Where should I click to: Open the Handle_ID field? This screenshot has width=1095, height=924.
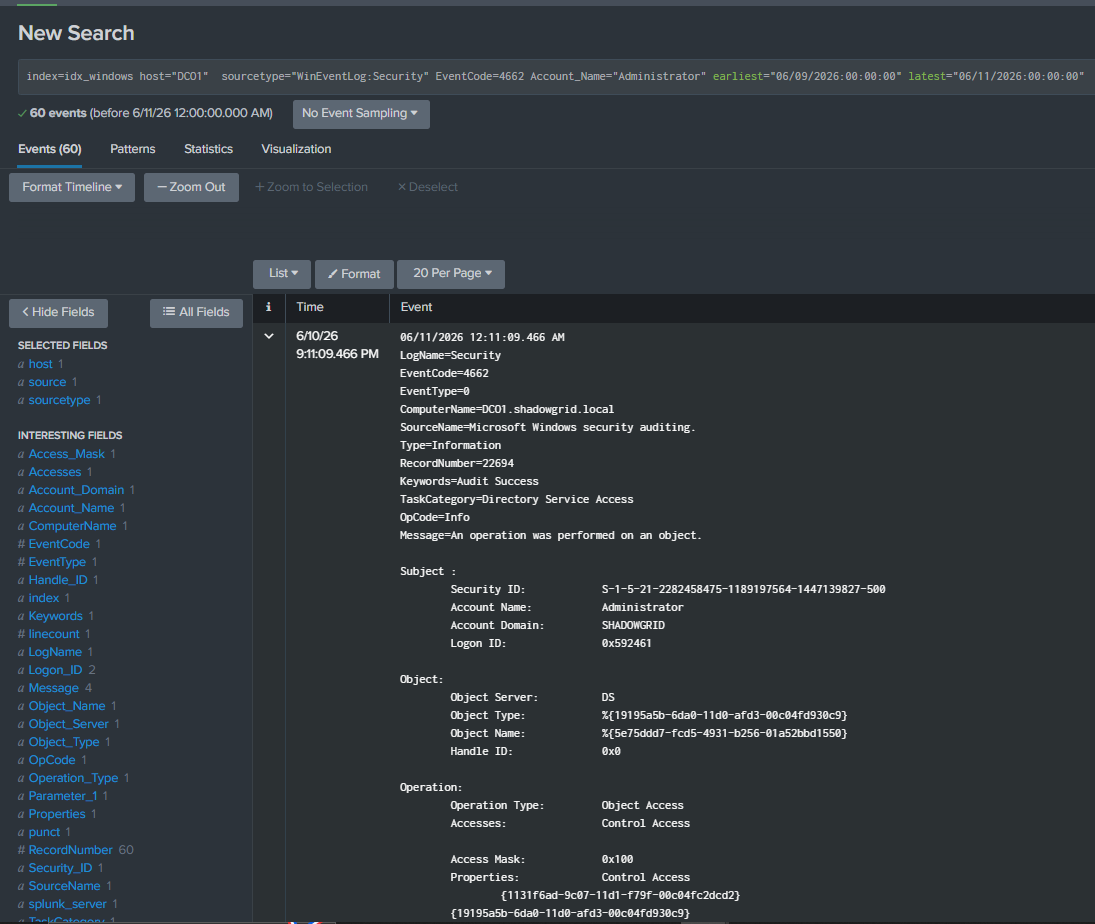58,580
